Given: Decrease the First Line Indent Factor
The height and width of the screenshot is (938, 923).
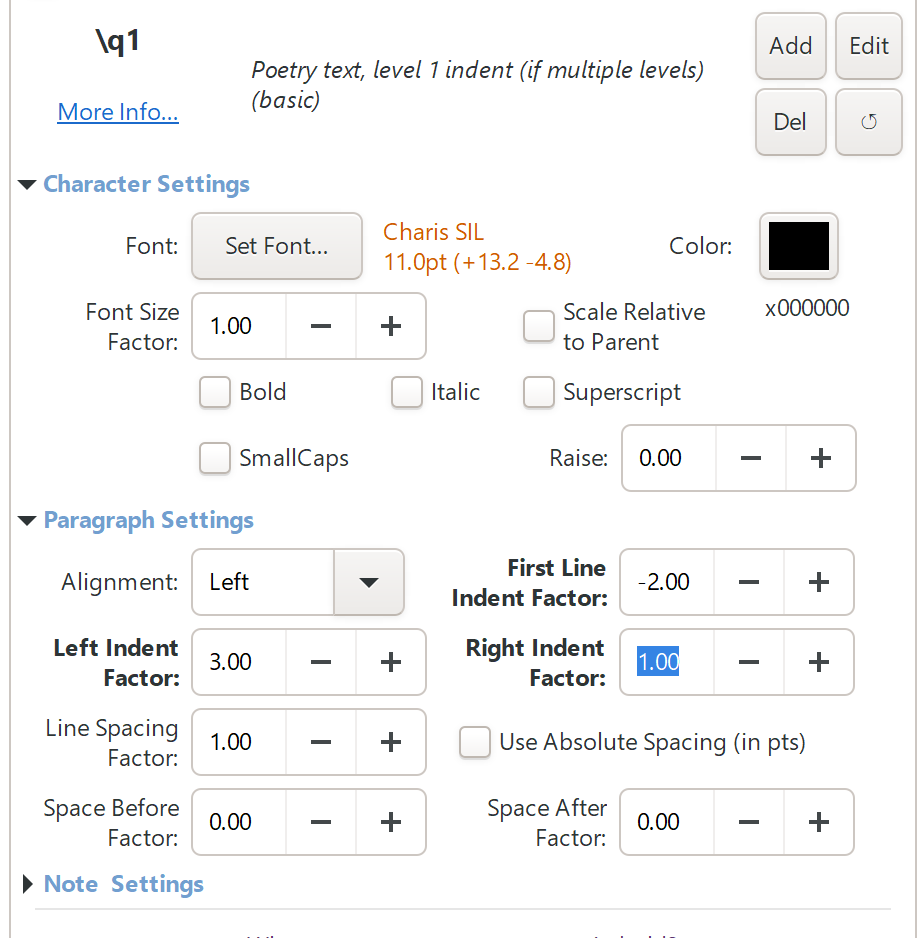Looking at the screenshot, I should [x=749, y=582].
